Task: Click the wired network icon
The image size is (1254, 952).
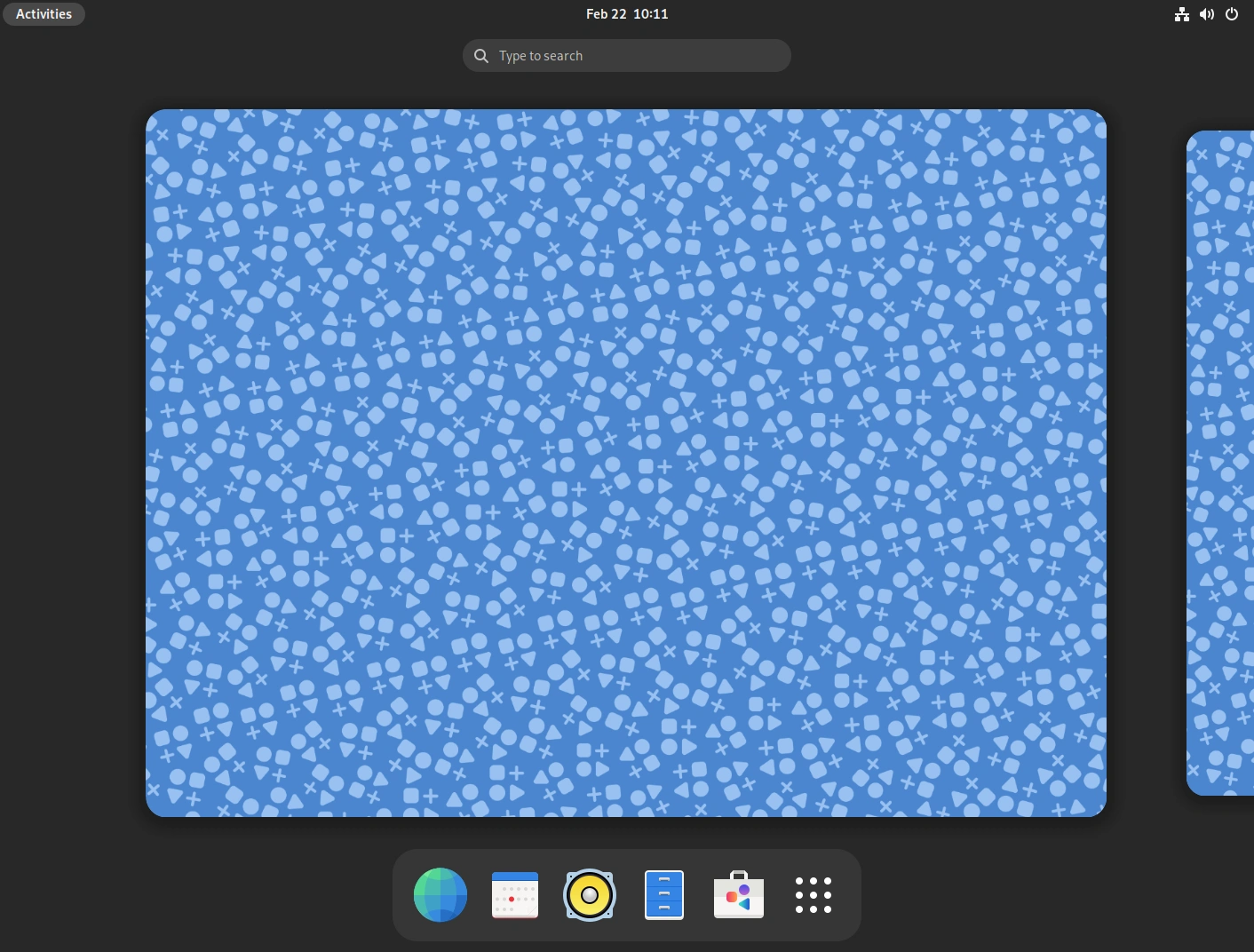Action: click(1182, 14)
